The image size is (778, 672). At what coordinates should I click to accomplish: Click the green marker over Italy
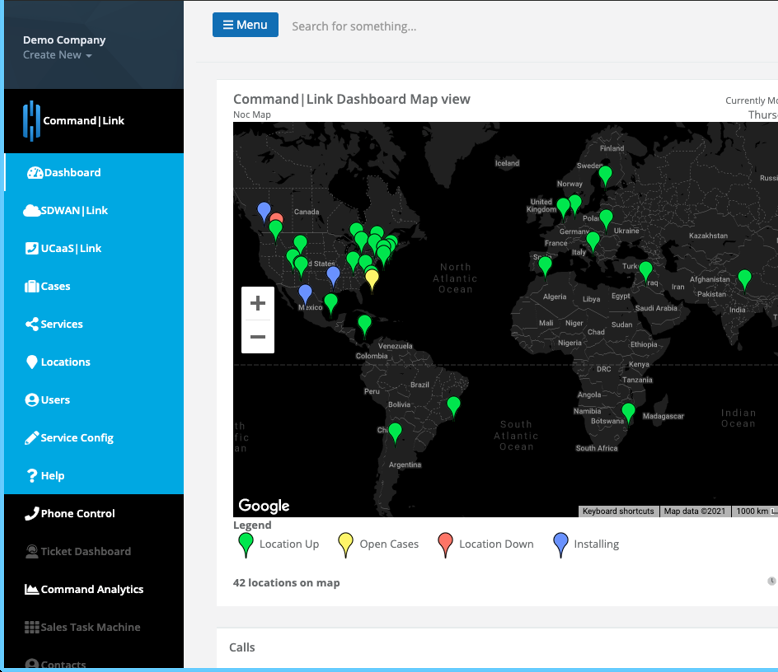592,242
